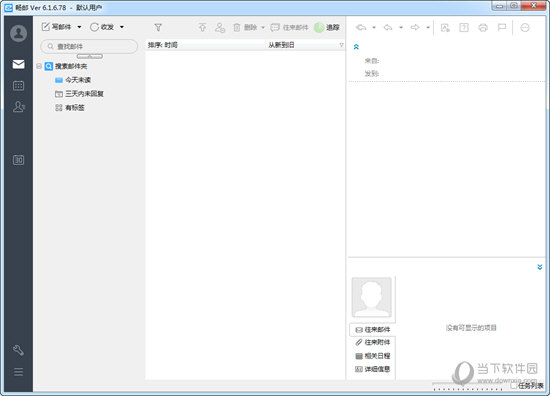The width and height of the screenshot is (550, 396).
Task: Switch to the 往来邮件 tab in the contact panel
Action: pyautogui.click(x=373, y=330)
